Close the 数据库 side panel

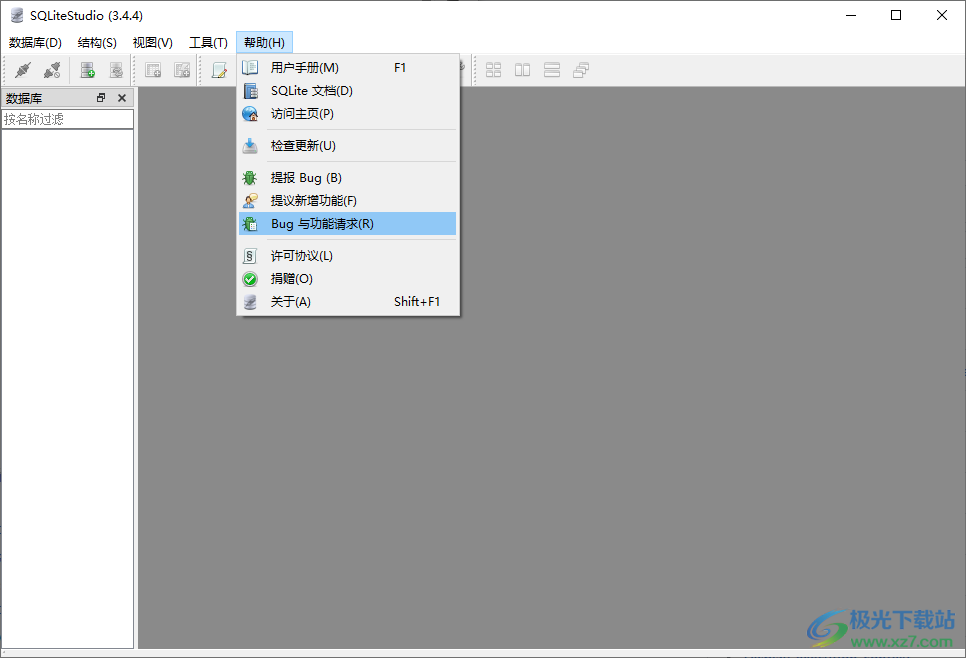(x=122, y=97)
